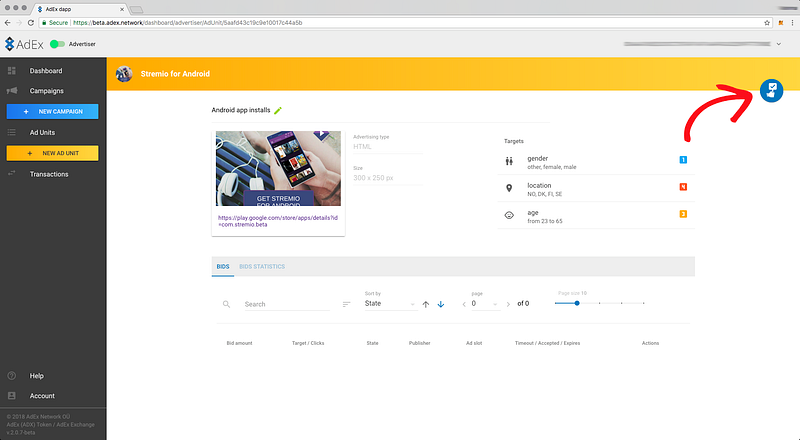Click the Stremio ad unit avatar
The height and width of the screenshot is (440, 800).
point(124,74)
